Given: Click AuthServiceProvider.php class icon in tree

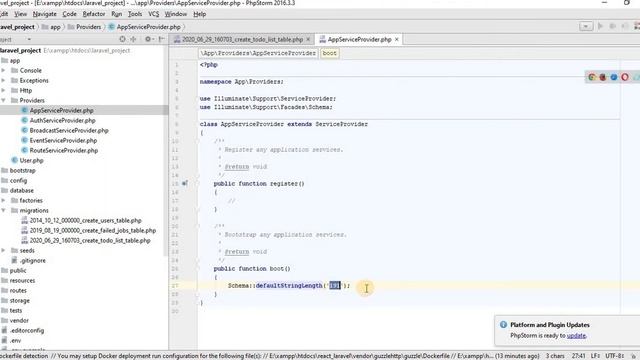Looking at the screenshot, I should [x=24, y=120].
